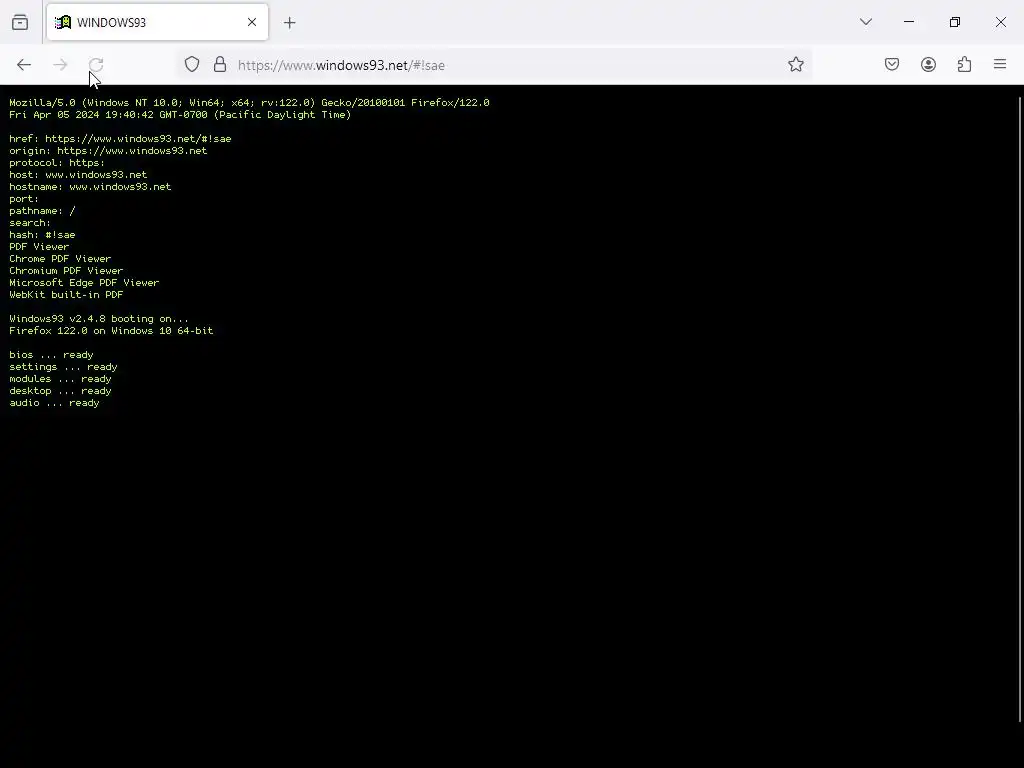Restore down the Firefox window
The image size is (1024, 768).
pos(955,22)
